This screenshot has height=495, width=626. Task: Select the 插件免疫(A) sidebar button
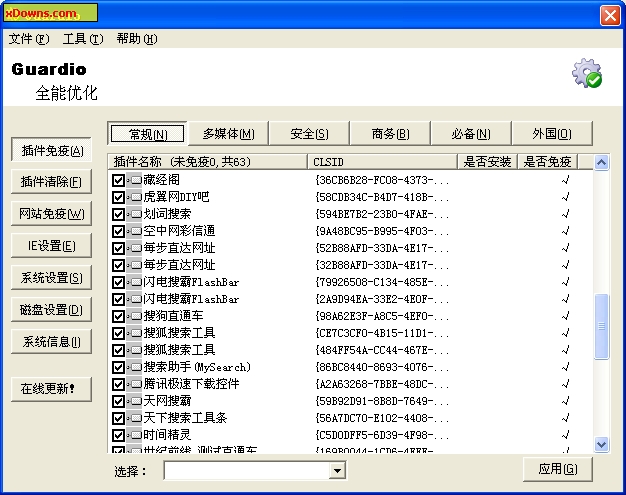(x=52, y=150)
